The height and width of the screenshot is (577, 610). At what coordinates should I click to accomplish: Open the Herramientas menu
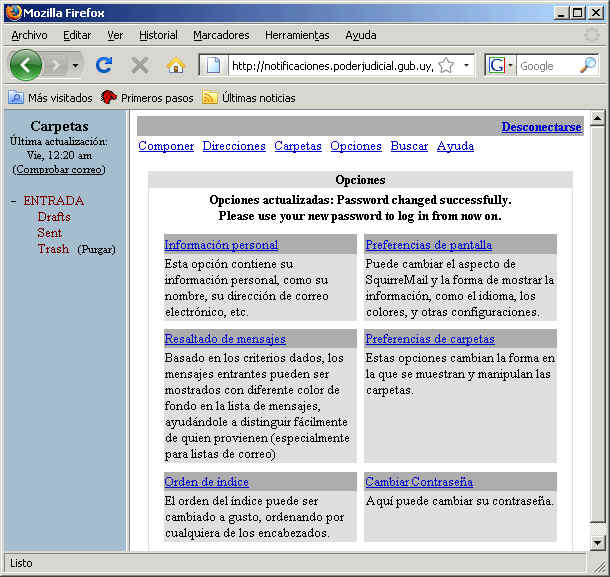[297, 35]
